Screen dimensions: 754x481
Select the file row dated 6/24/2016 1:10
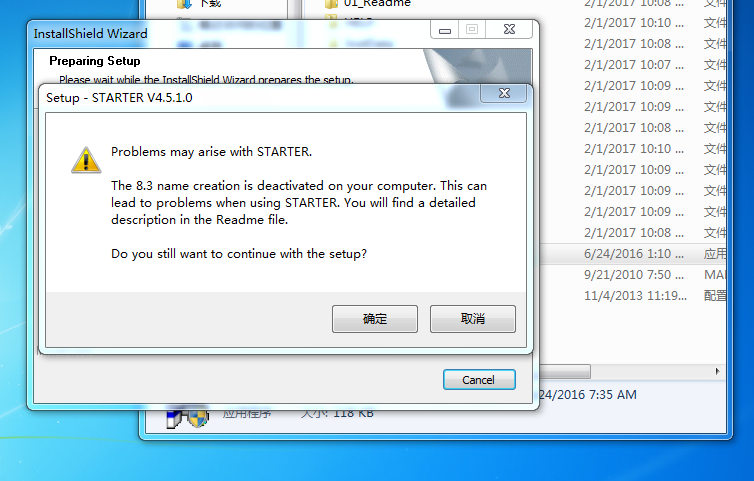632,253
